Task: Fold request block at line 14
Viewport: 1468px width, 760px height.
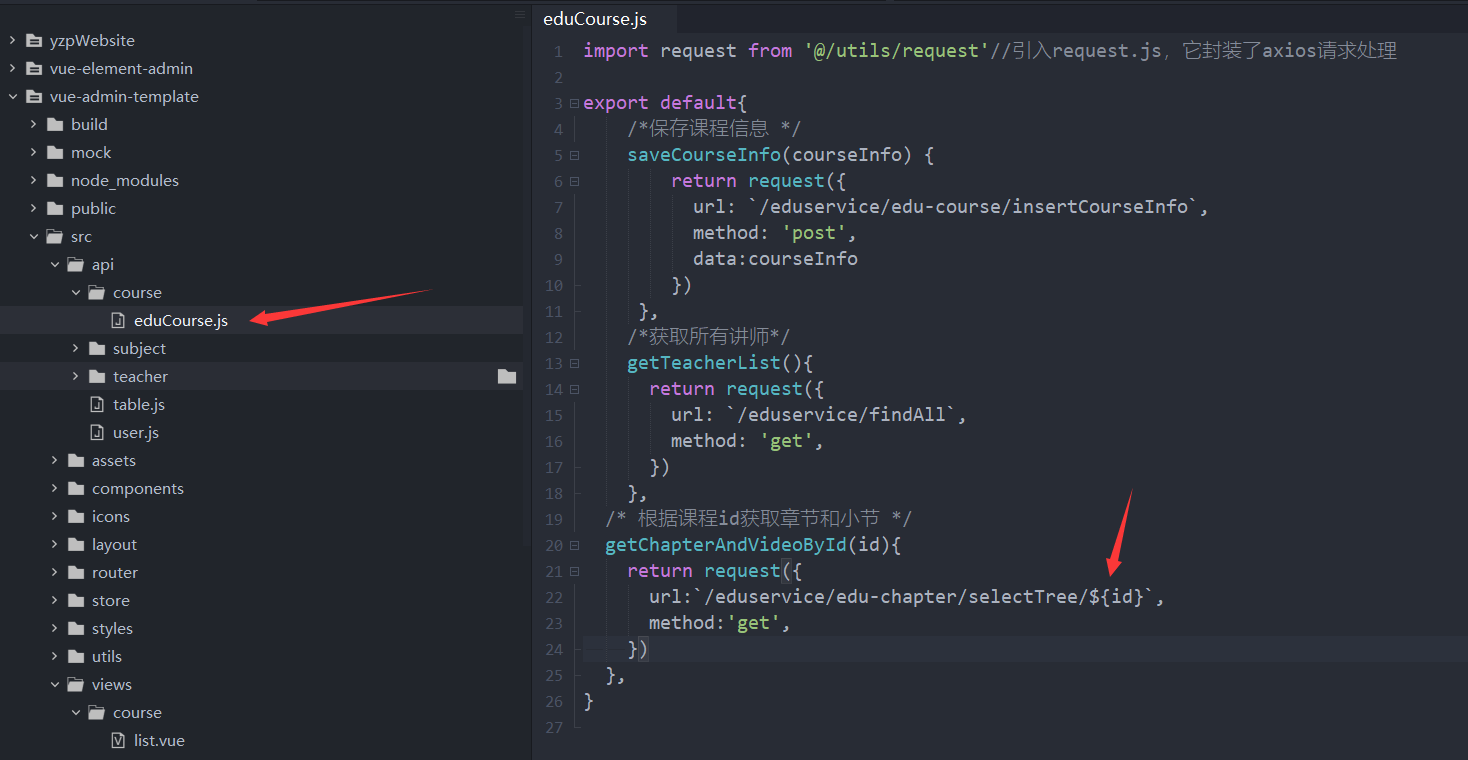Action: click(x=574, y=389)
